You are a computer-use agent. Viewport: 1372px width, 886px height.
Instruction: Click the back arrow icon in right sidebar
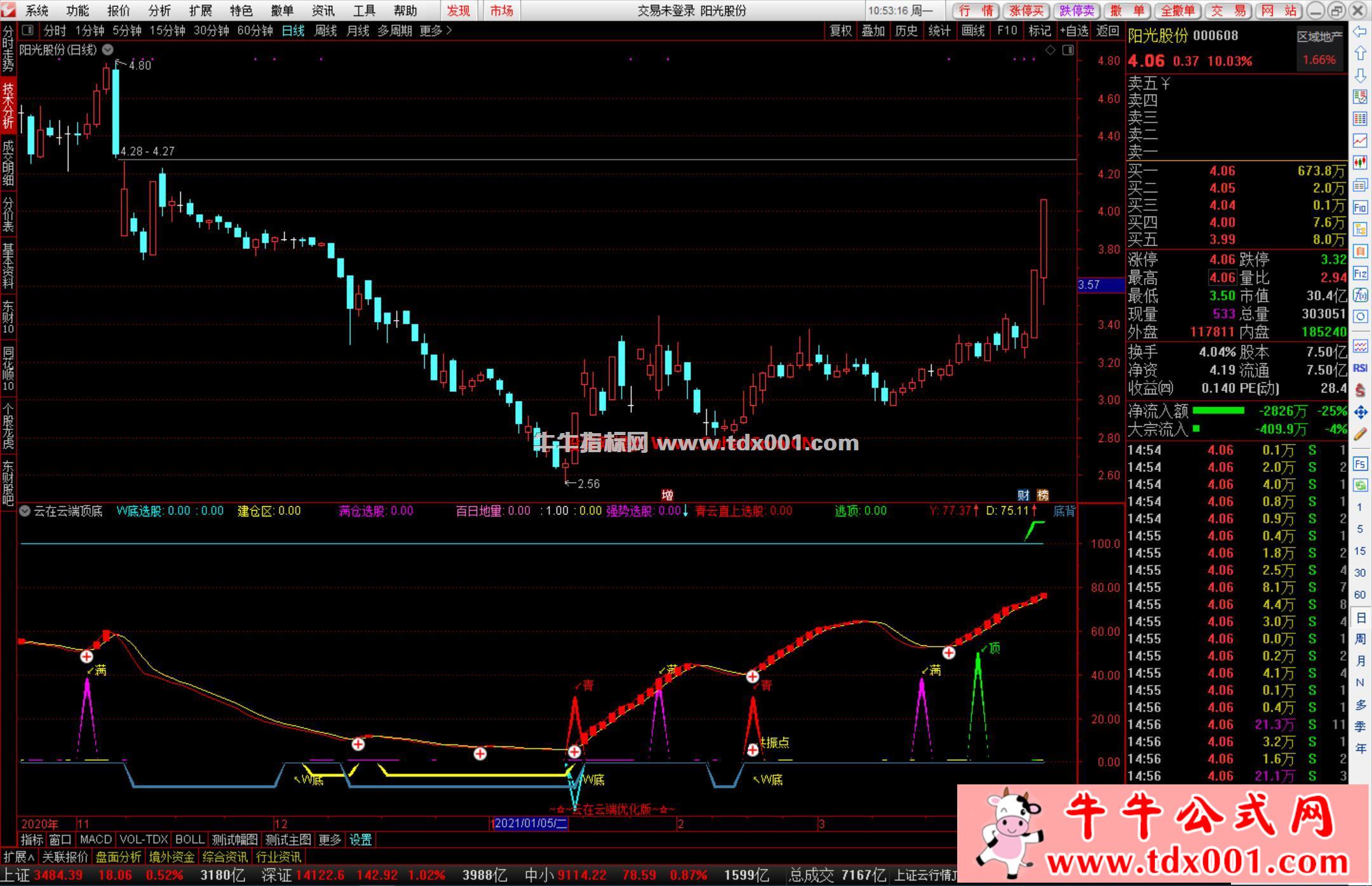coord(1360,32)
